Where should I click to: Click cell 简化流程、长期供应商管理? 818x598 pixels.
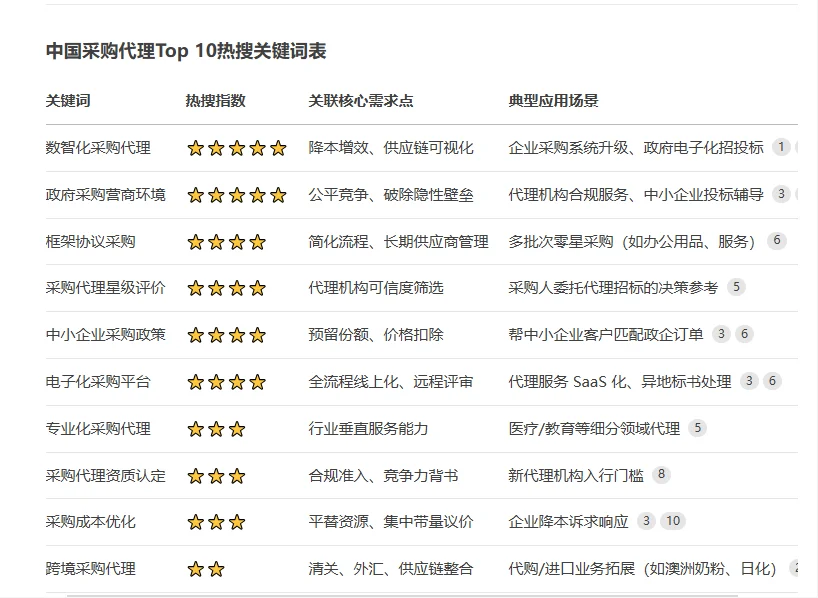tap(398, 242)
